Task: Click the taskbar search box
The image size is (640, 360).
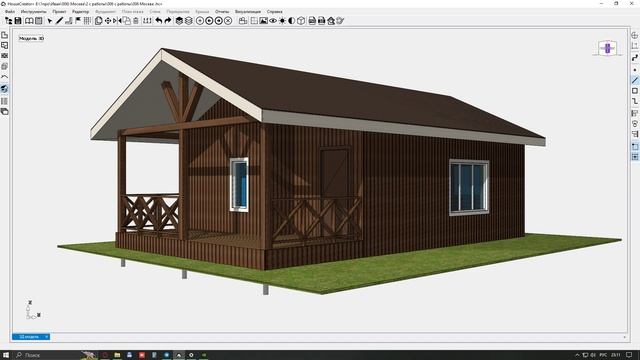Action: point(47,355)
